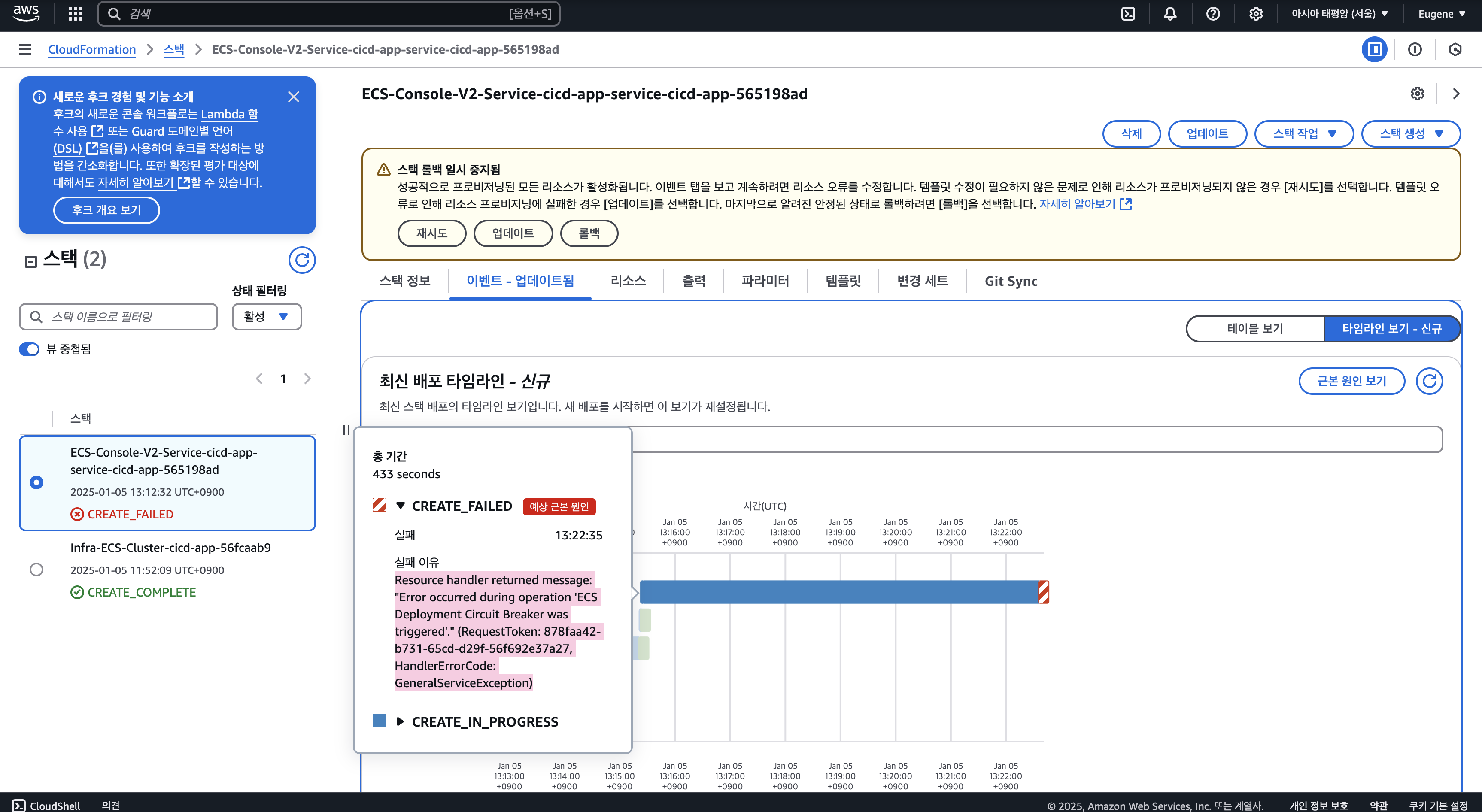Viewport: 1482px width, 812px height.
Task: Click the 삭제 button
Action: coord(1131,133)
